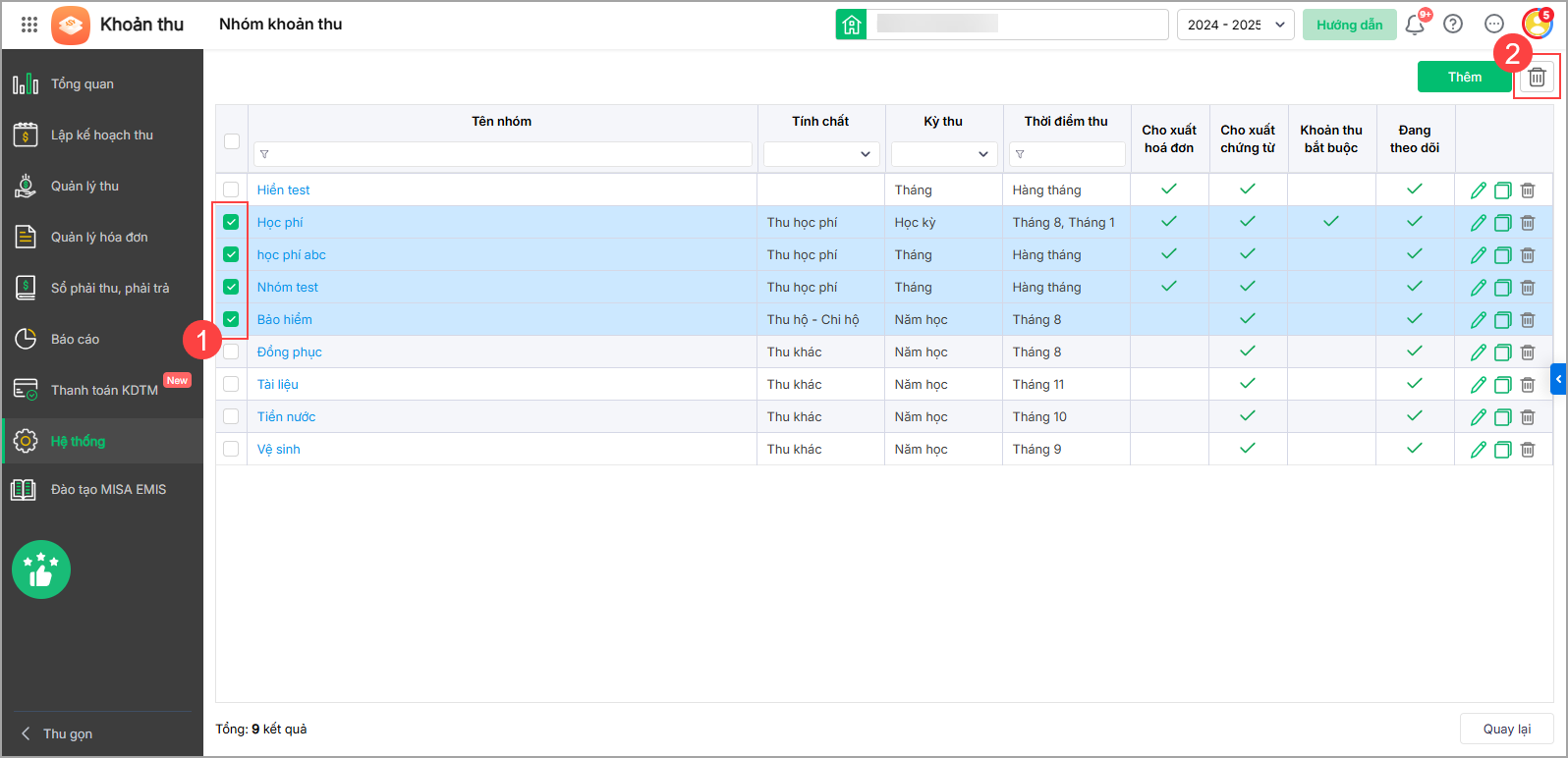Toggle the select-all header checkbox
Viewport: 1568px width, 758px height.
click(x=232, y=141)
